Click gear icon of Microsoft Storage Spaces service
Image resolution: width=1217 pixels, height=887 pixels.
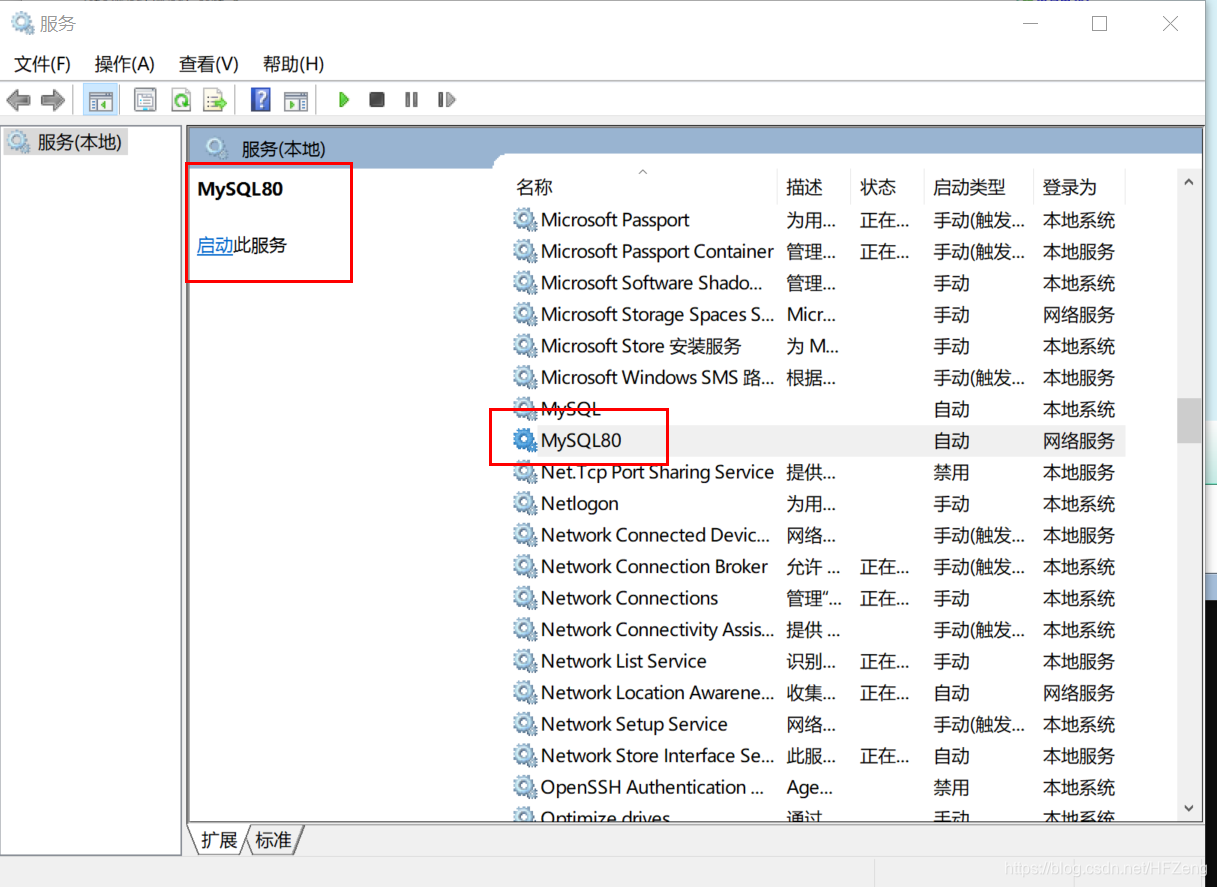[x=525, y=314]
